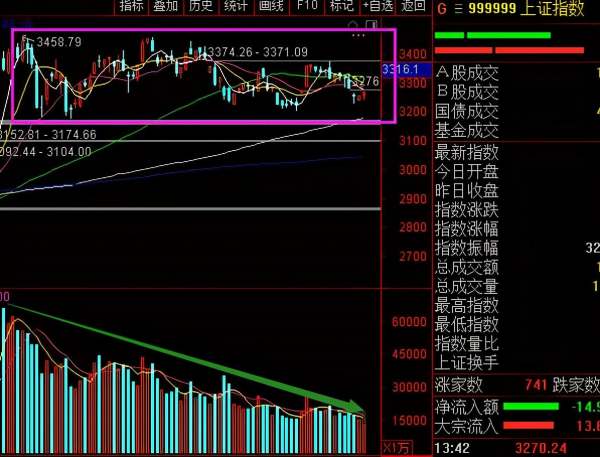This screenshot has width=600, height=457.
Task: Add the index to watchlist with +自选
Action: tap(376, 7)
